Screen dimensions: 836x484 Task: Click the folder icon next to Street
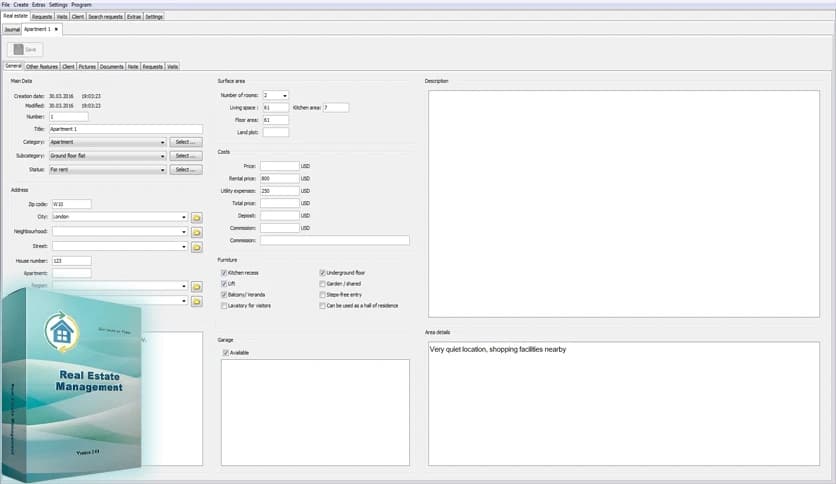click(x=197, y=246)
